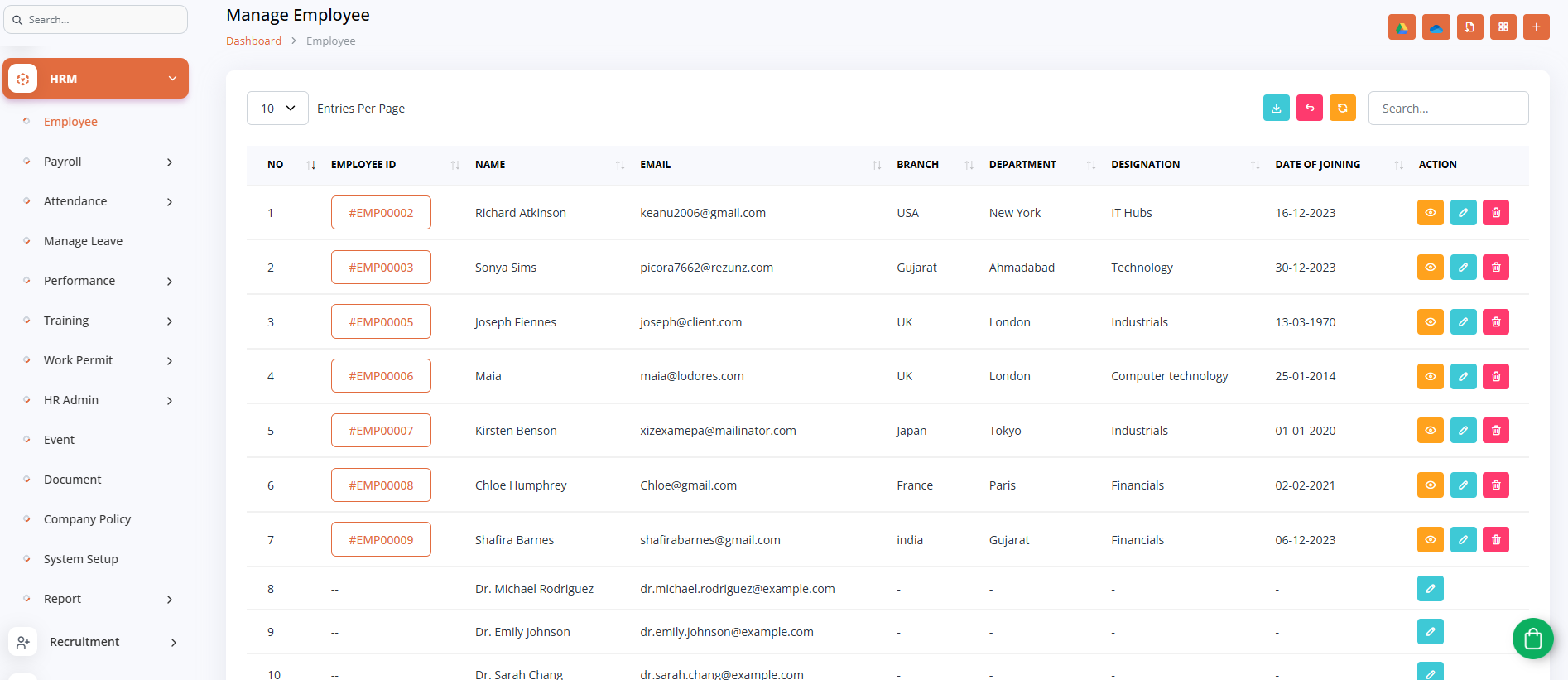Screen dimensions: 1568x680
Task: Open the OneDrive cloud icon button
Action: tap(1436, 27)
